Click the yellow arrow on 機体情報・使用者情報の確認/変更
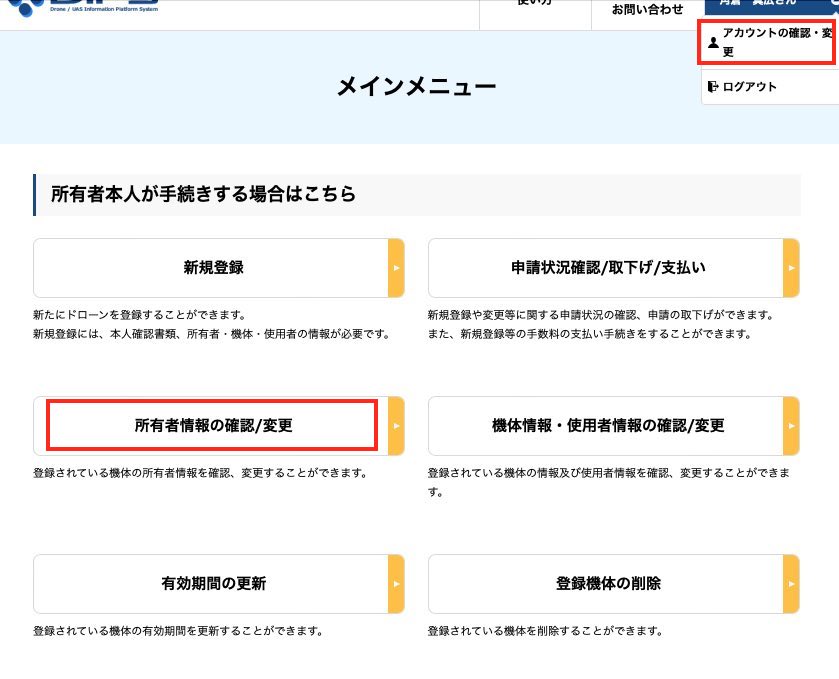This screenshot has height=679, width=839. [791, 426]
